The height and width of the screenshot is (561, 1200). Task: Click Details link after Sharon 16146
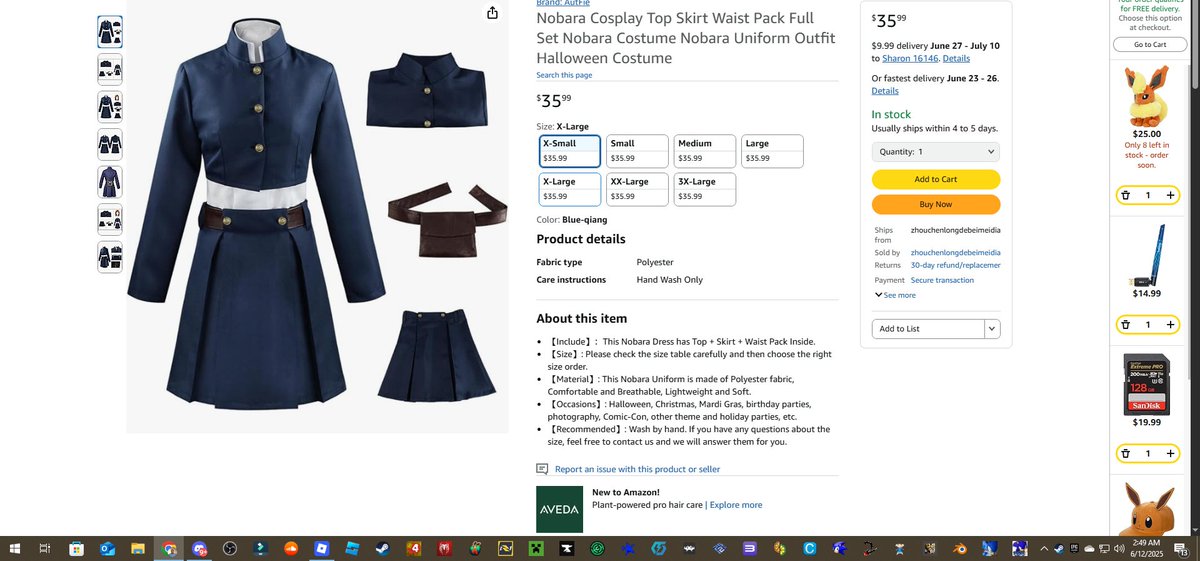956,59
